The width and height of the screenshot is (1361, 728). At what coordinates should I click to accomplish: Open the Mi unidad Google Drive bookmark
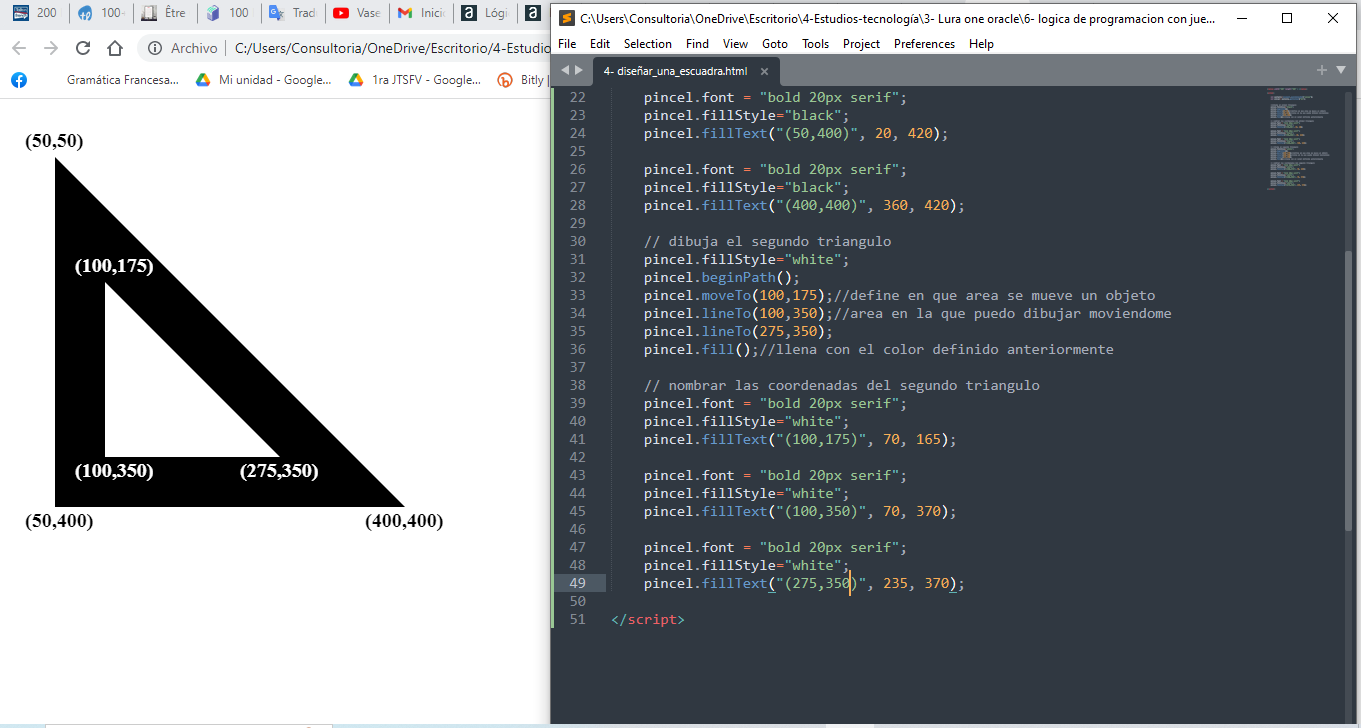[x=264, y=80]
